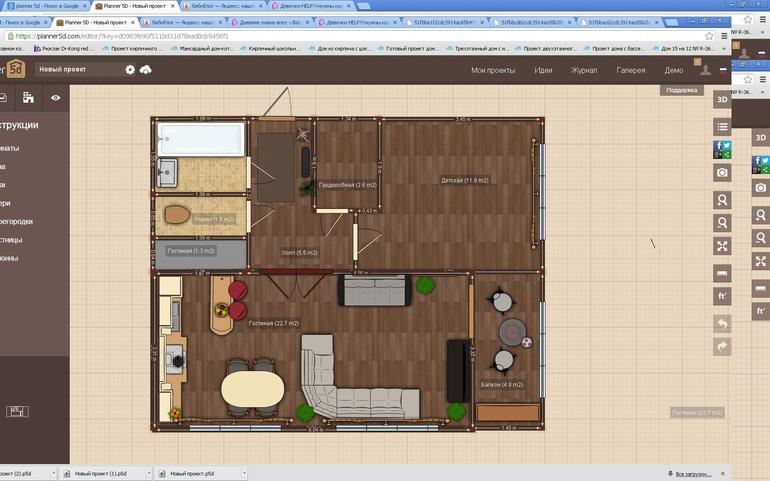Open dropdown arrow of Новый проект (1).p5d download
The image size is (770, 481).
coord(149,474)
